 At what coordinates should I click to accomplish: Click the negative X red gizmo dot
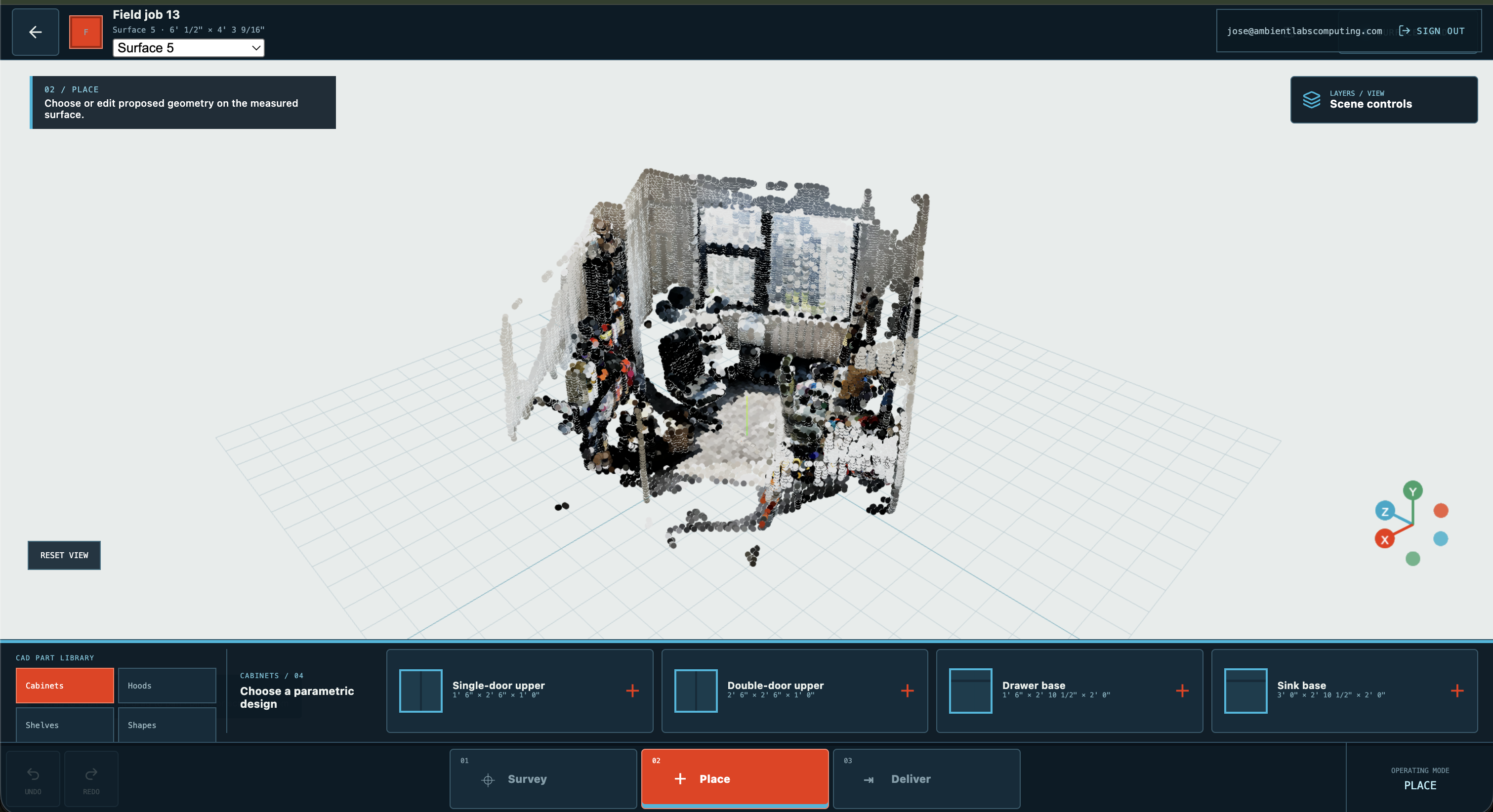click(x=1441, y=511)
